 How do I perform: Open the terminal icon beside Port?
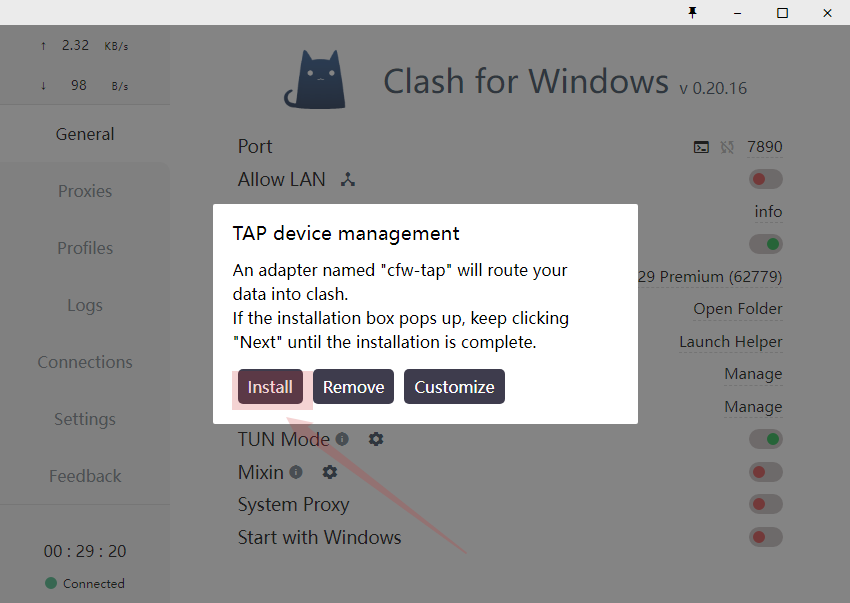(x=701, y=147)
